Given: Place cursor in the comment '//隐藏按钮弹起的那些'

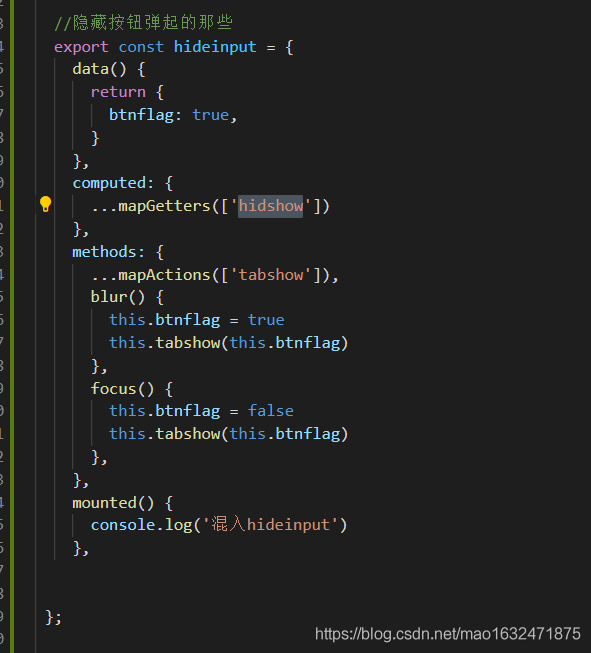Looking at the screenshot, I should pos(143,23).
